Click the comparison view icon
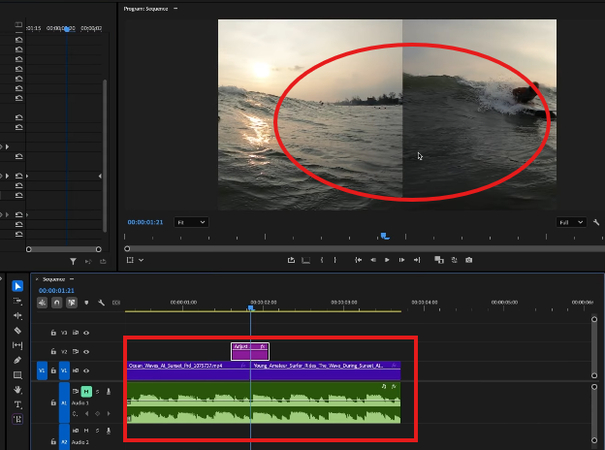The height and width of the screenshot is (450, 605). (439, 260)
